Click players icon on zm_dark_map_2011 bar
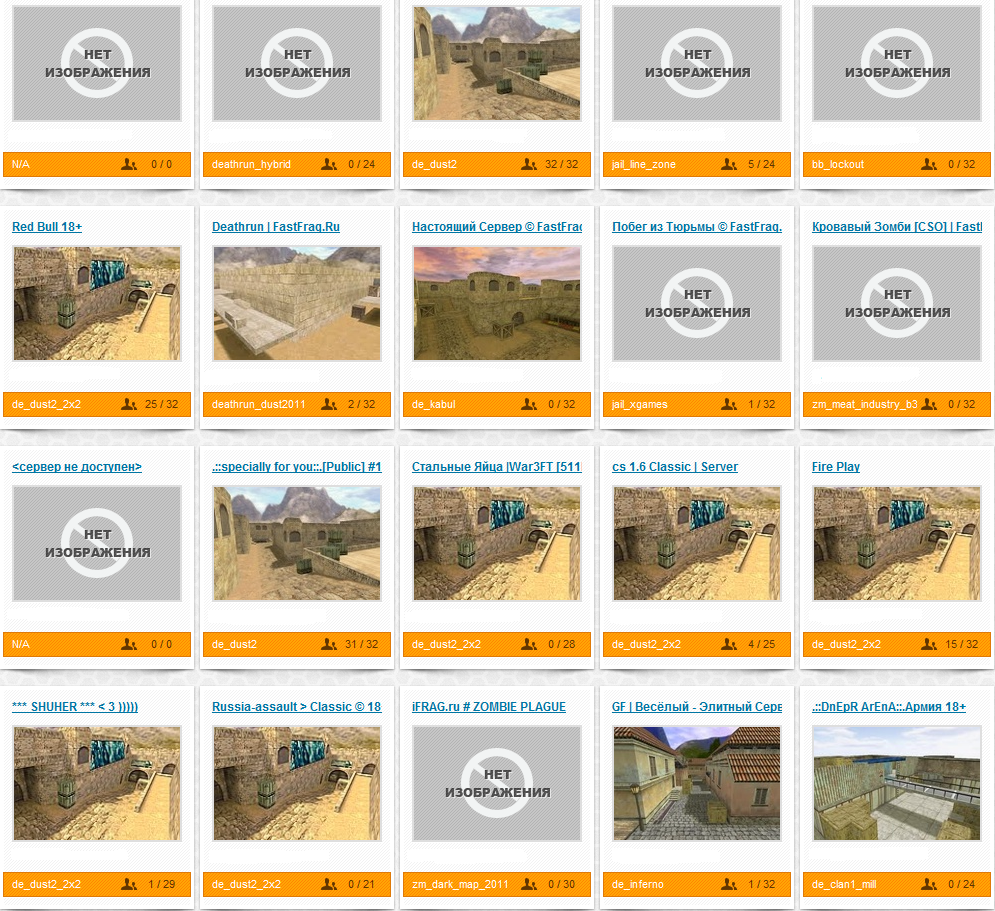This screenshot has height=911, width=995. [x=529, y=884]
